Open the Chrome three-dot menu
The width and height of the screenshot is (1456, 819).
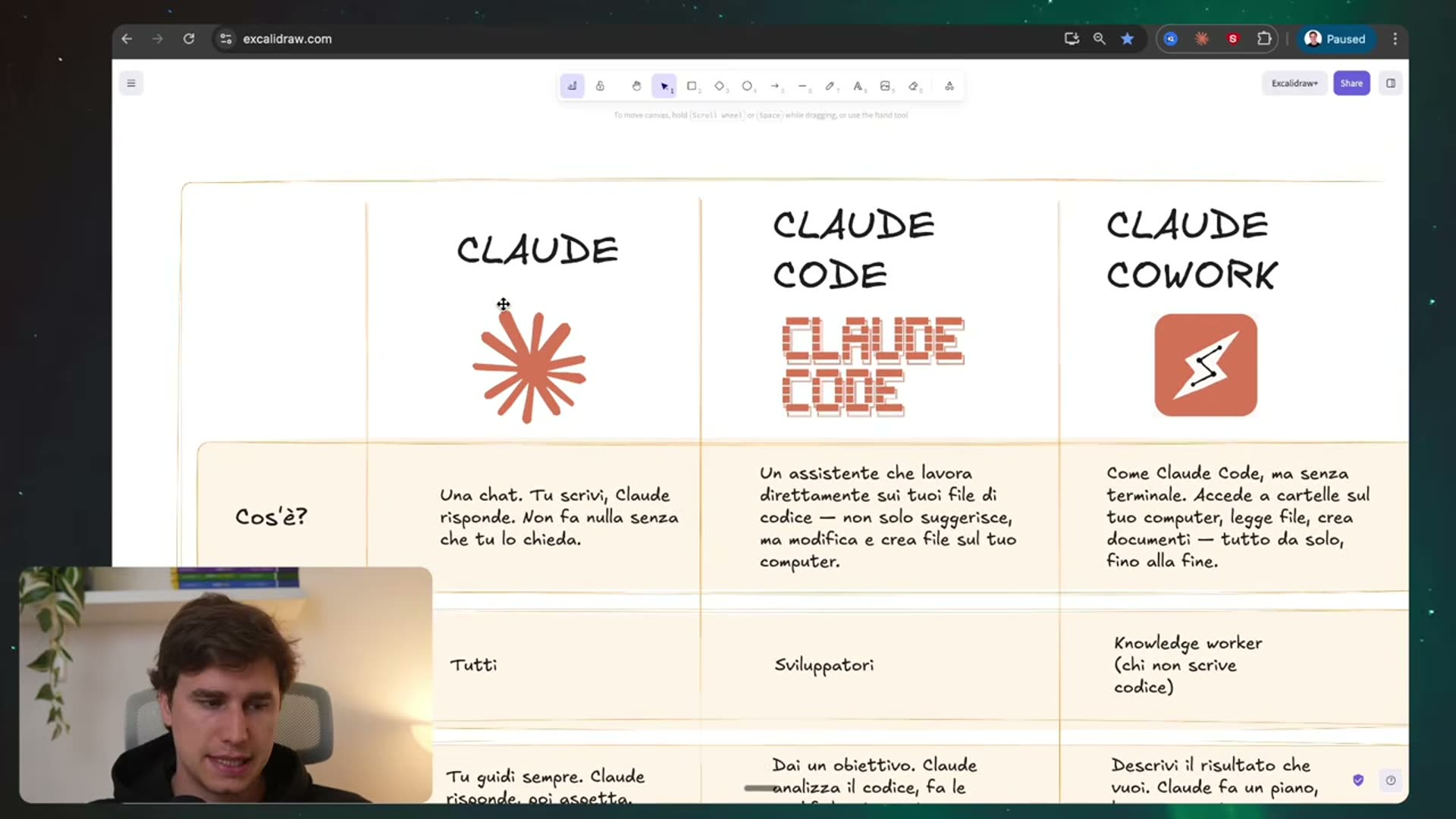coord(1395,39)
